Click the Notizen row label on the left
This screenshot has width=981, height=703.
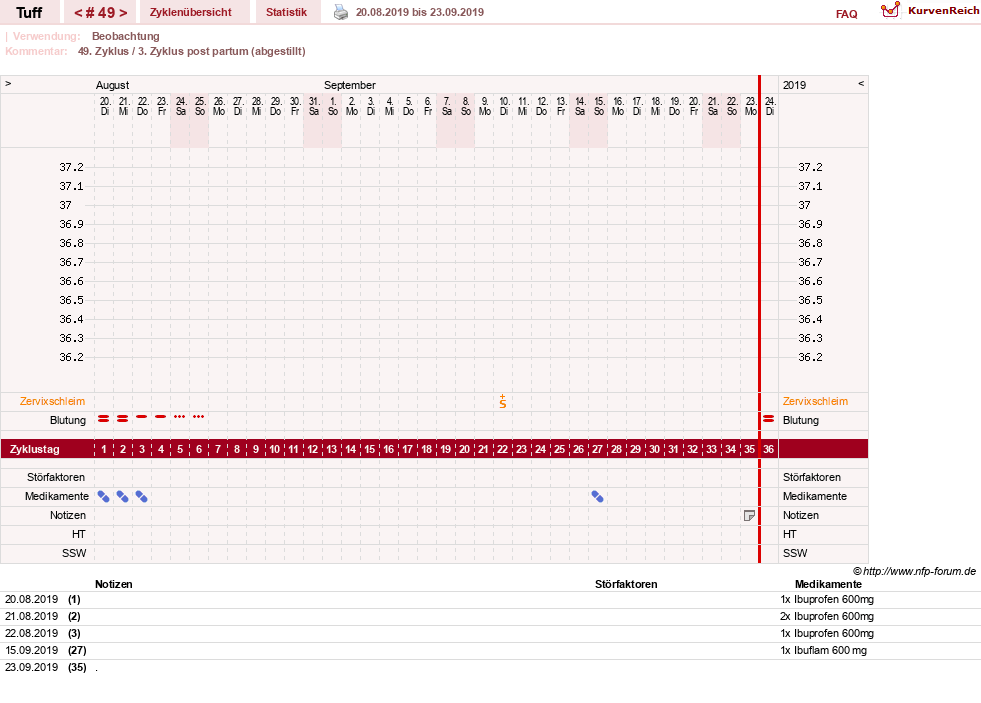point(68,515)
